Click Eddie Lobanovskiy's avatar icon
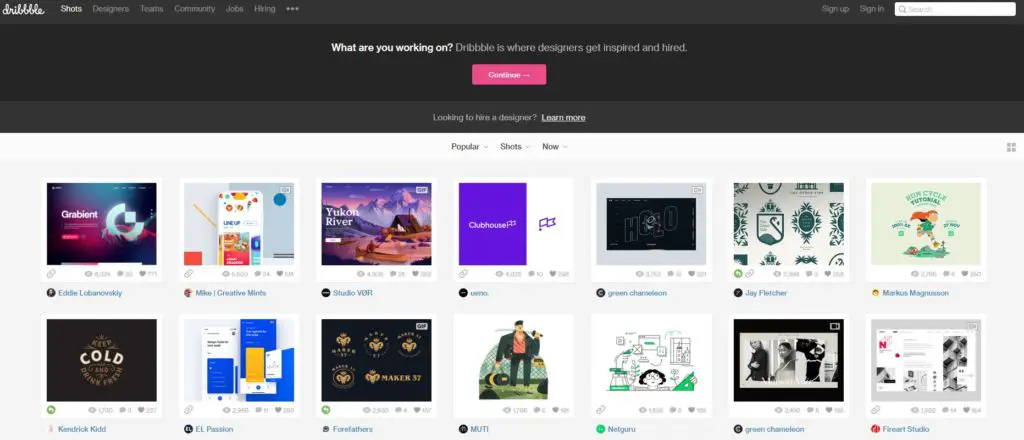 pos(51,292)
